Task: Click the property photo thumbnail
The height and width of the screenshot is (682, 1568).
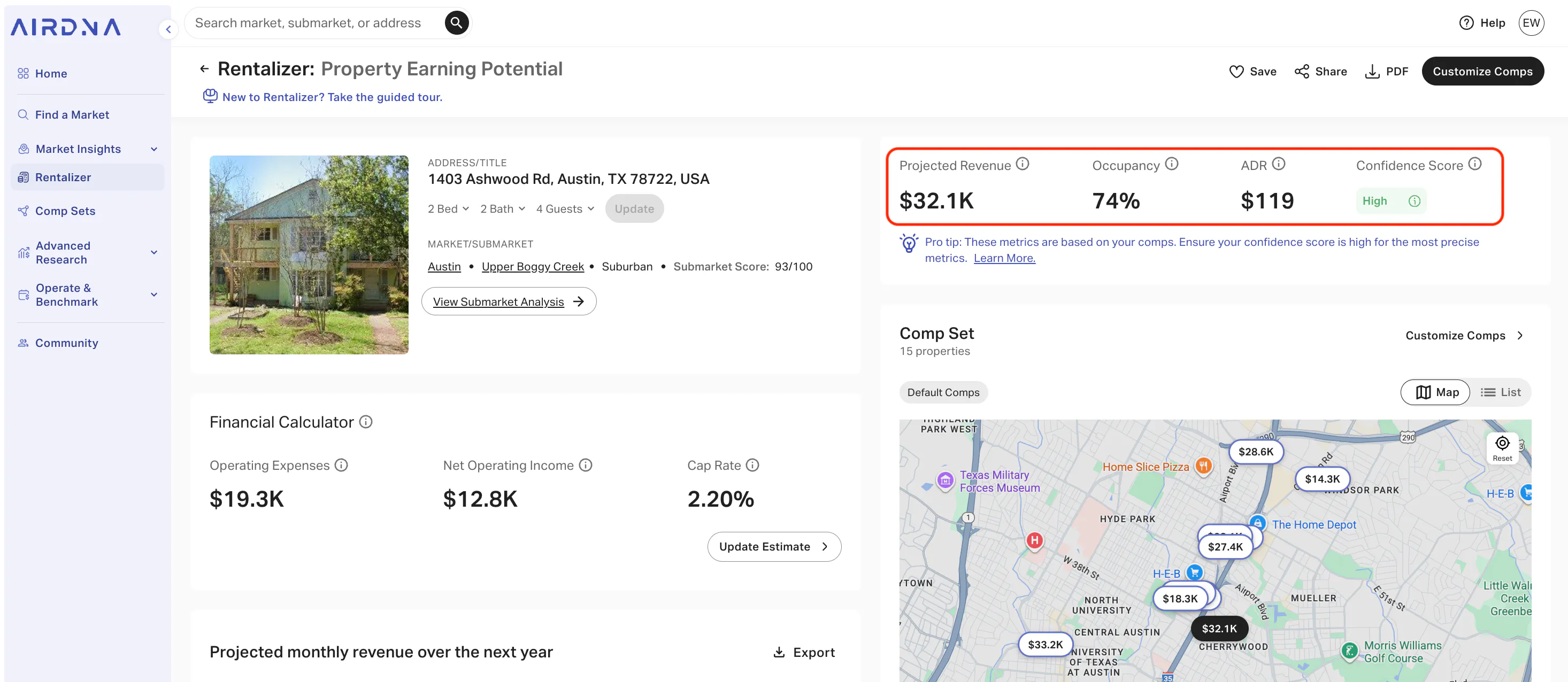Action: coord(309,255)
